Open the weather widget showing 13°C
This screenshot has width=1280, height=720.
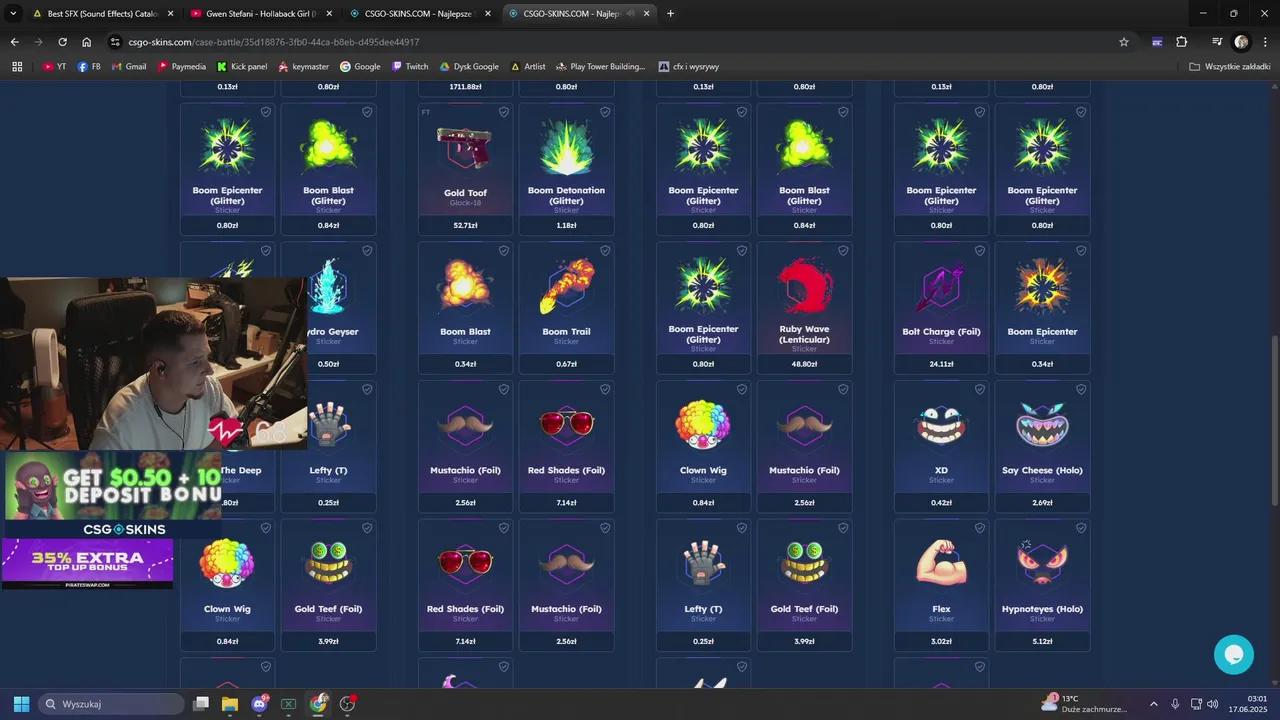(1084, 703)
